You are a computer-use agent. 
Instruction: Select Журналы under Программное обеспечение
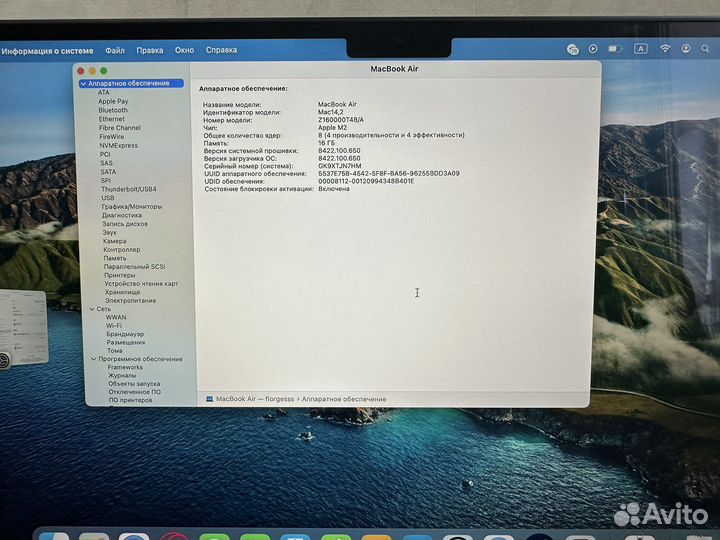(122, 375)
